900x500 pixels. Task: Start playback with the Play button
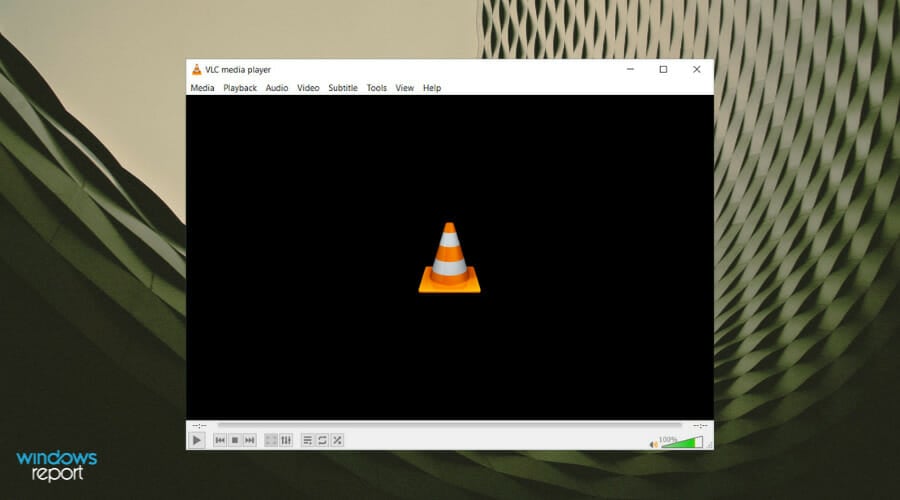[x=196, y=440]
